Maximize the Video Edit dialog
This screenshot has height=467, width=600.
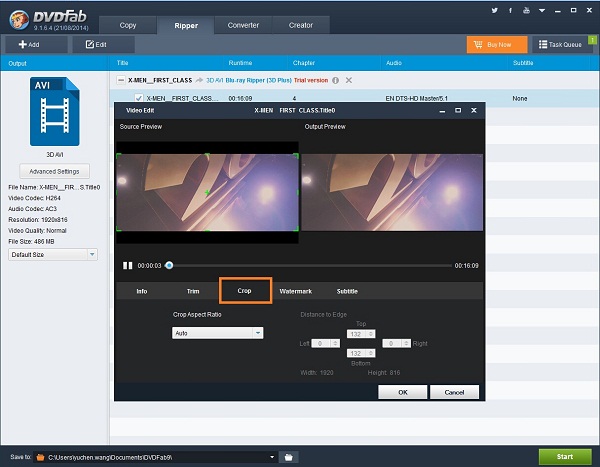tap(458, 110)
